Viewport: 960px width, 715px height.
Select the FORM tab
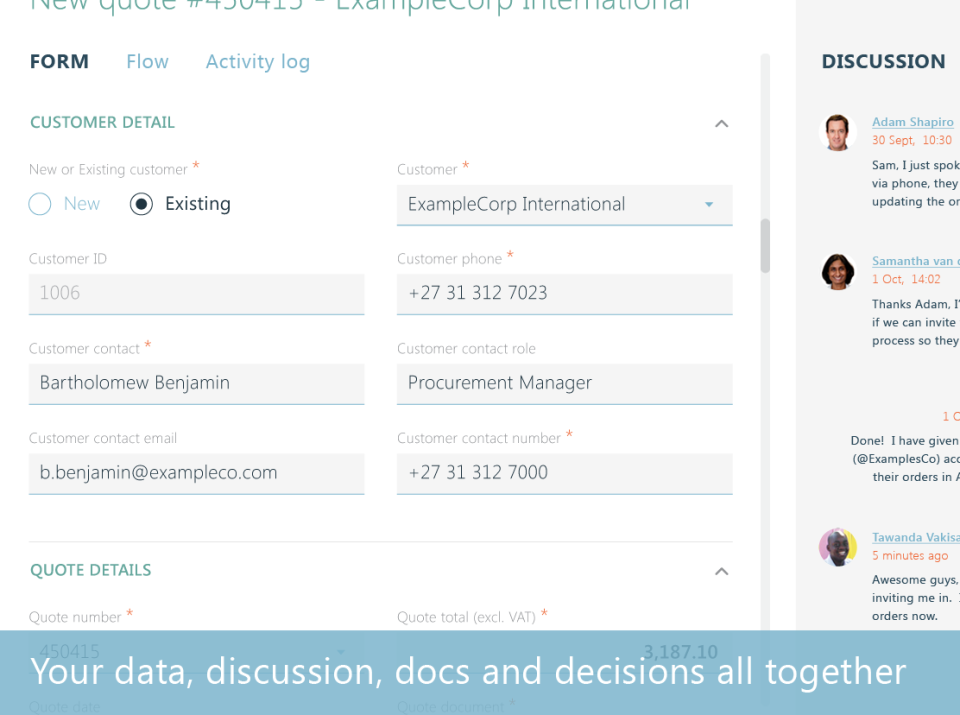tap(59, 61)
